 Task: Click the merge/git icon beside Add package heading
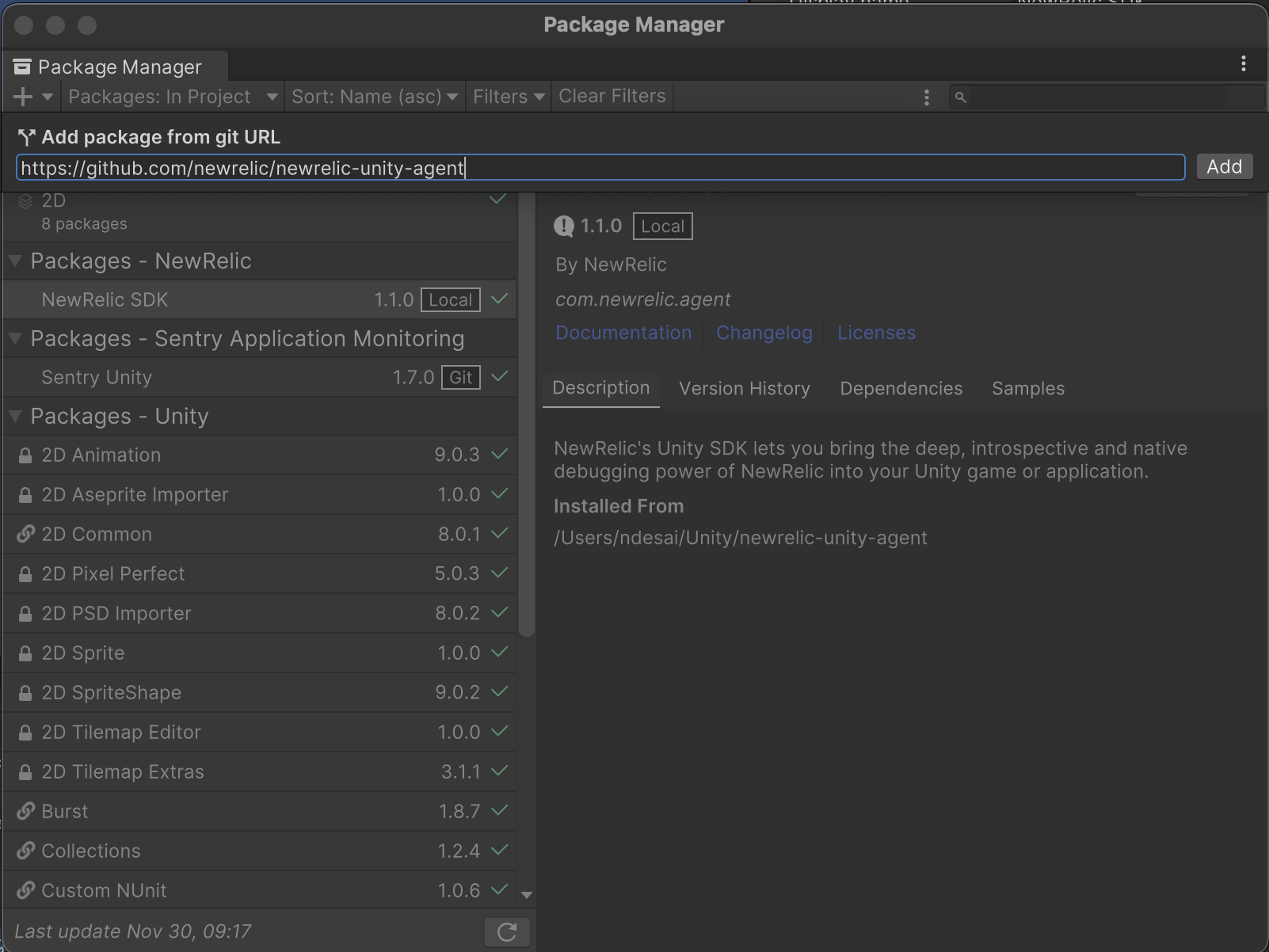(25, 136)
